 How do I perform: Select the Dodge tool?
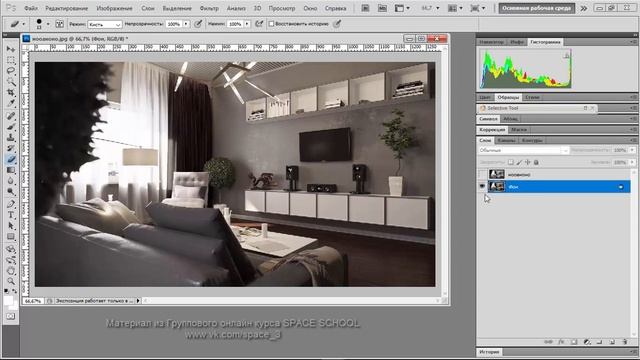click(x=11, y=192)
